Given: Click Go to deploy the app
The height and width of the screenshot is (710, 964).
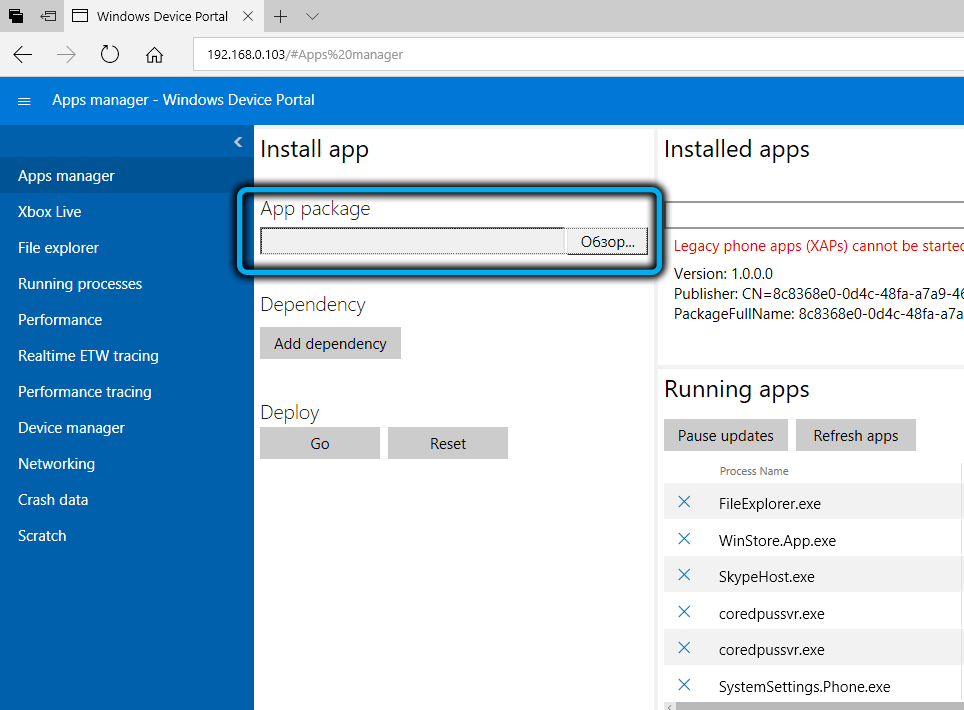Looking at the screenshot, I should click(320, 444).
